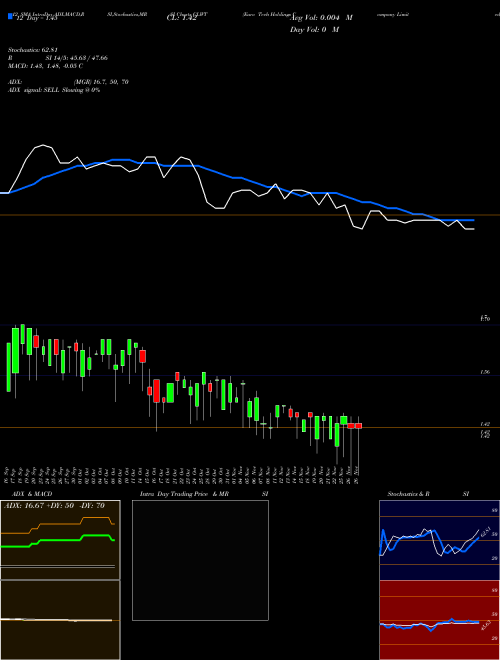Click the 1.56 price axis label

tap(485, 373)
